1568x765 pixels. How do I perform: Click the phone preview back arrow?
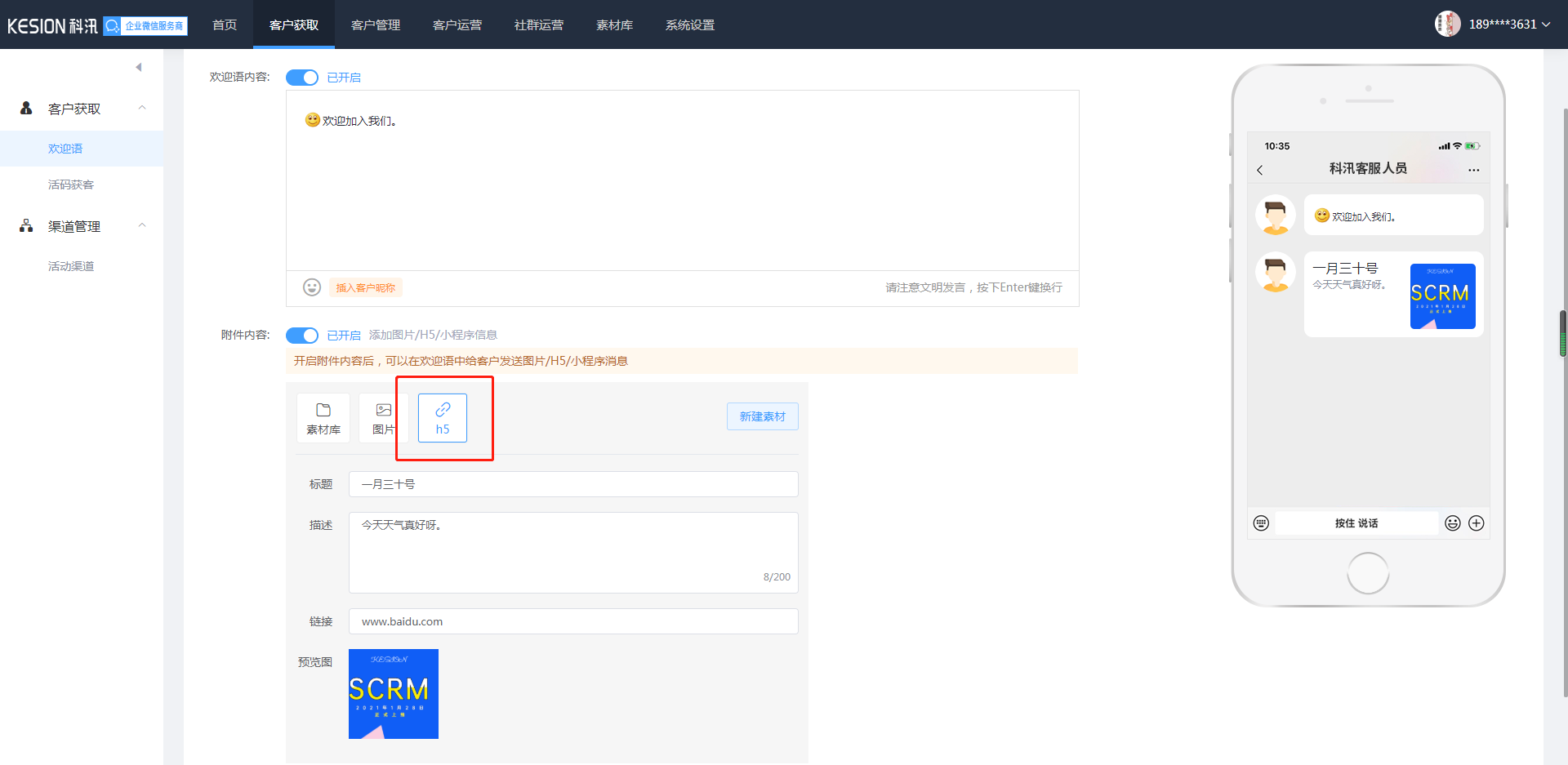click(x=1260, y=170)
